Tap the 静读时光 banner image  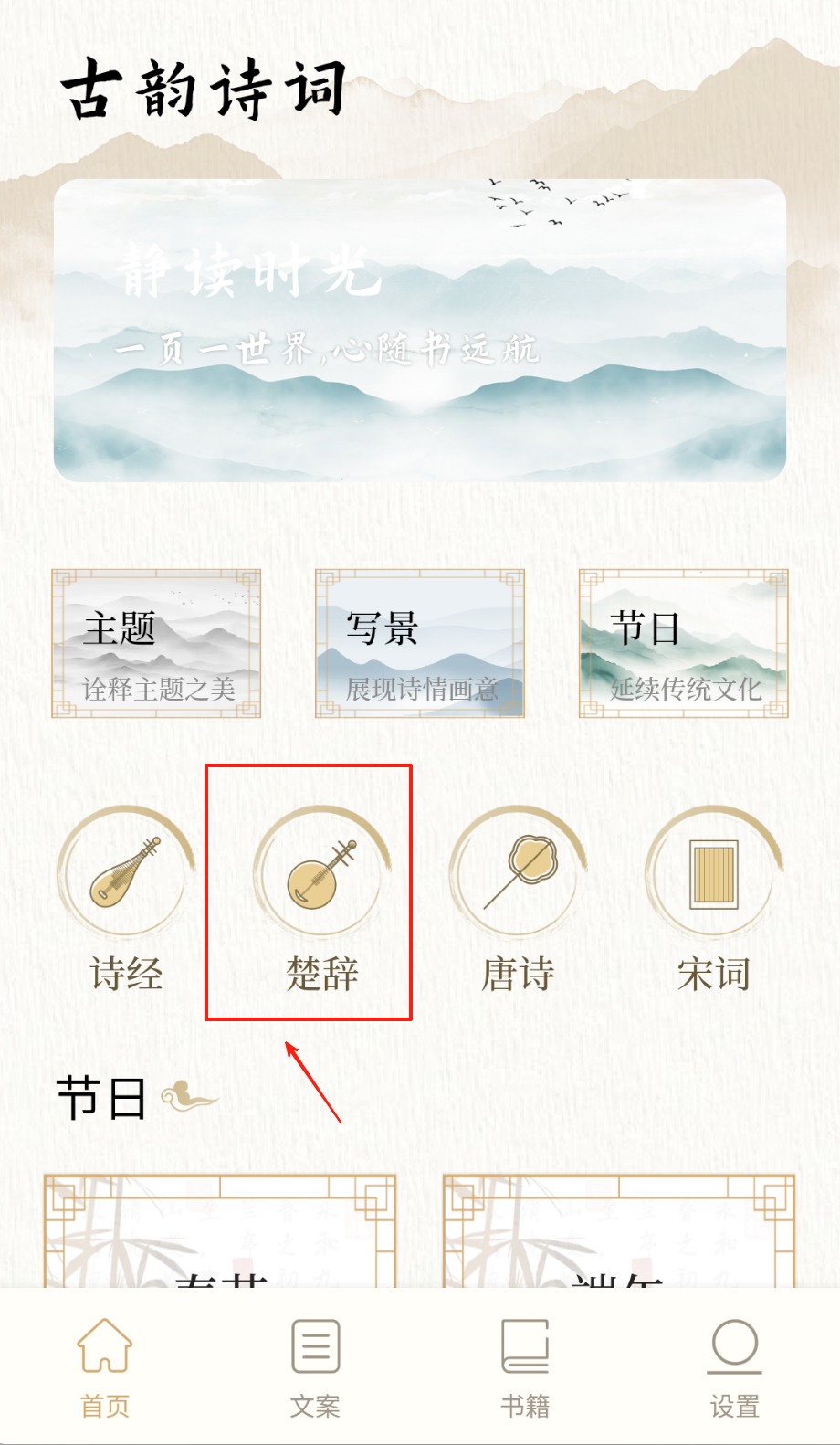pyautogui.click(x=420, y=331)
